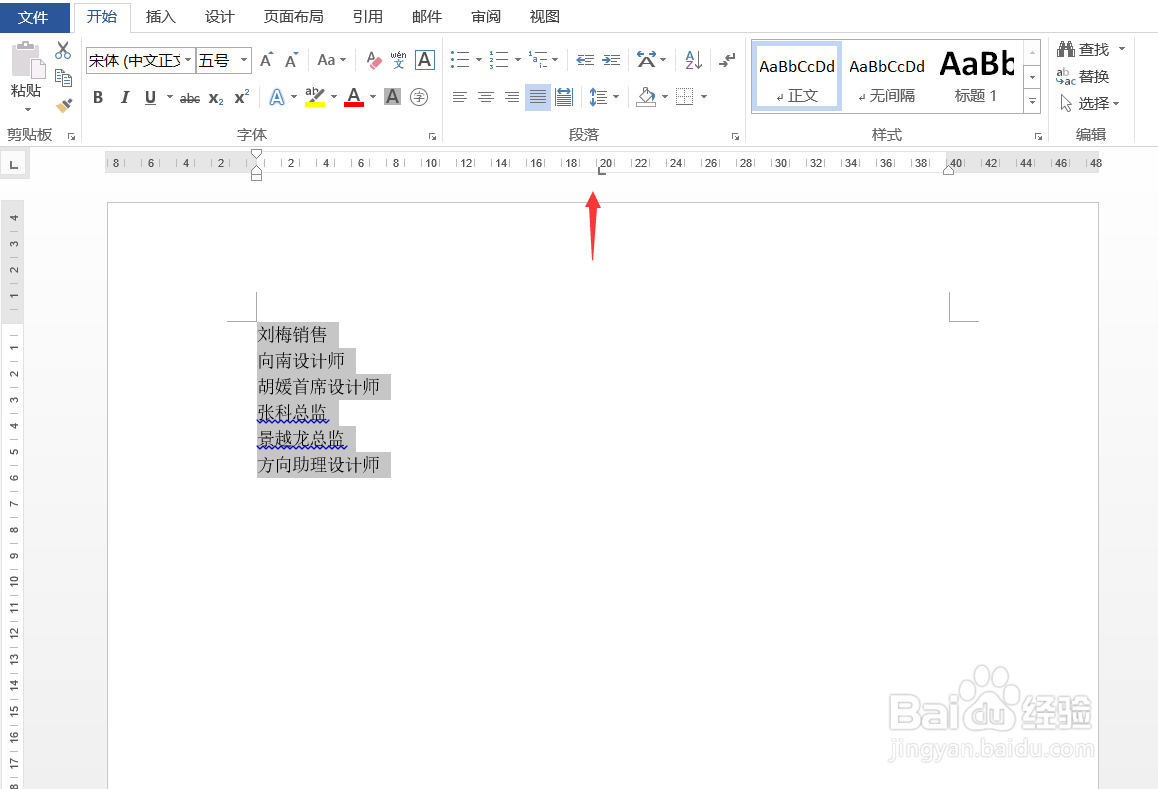Apply distributed alignment
The image size is (1158, 789).
[563, 97]
